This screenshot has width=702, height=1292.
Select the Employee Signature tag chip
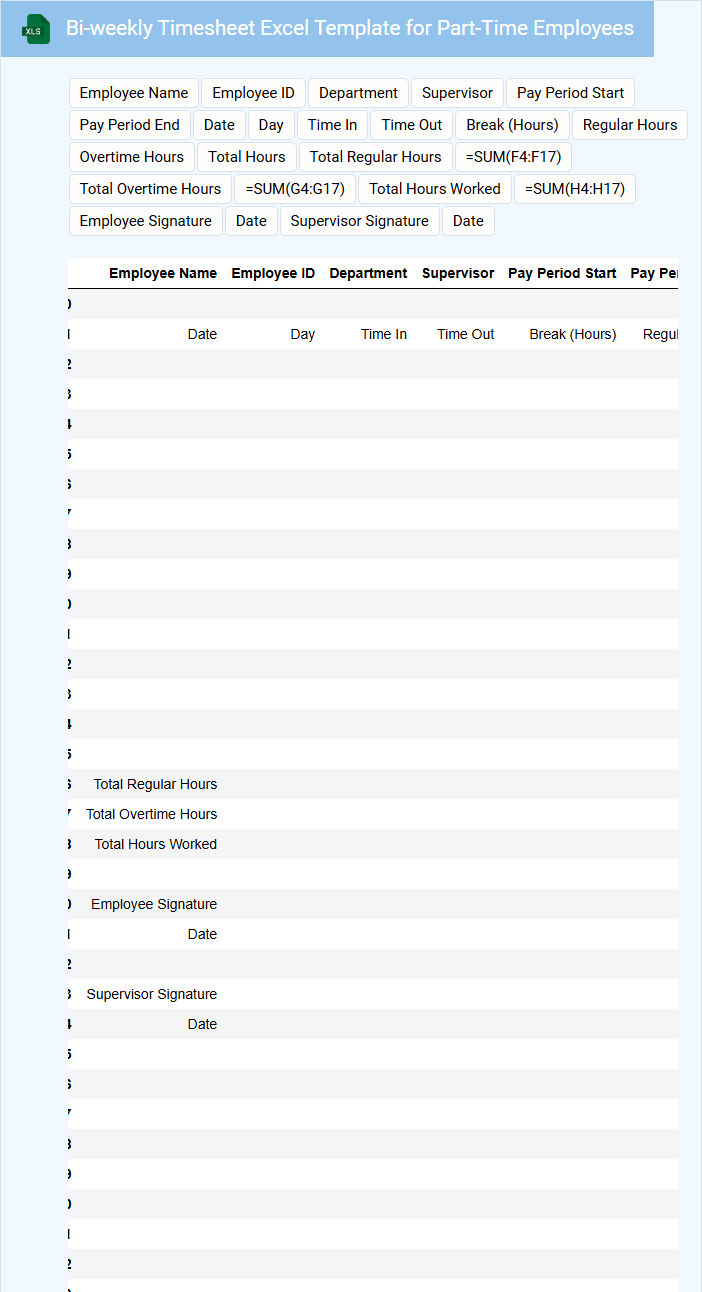coord(146,221)
